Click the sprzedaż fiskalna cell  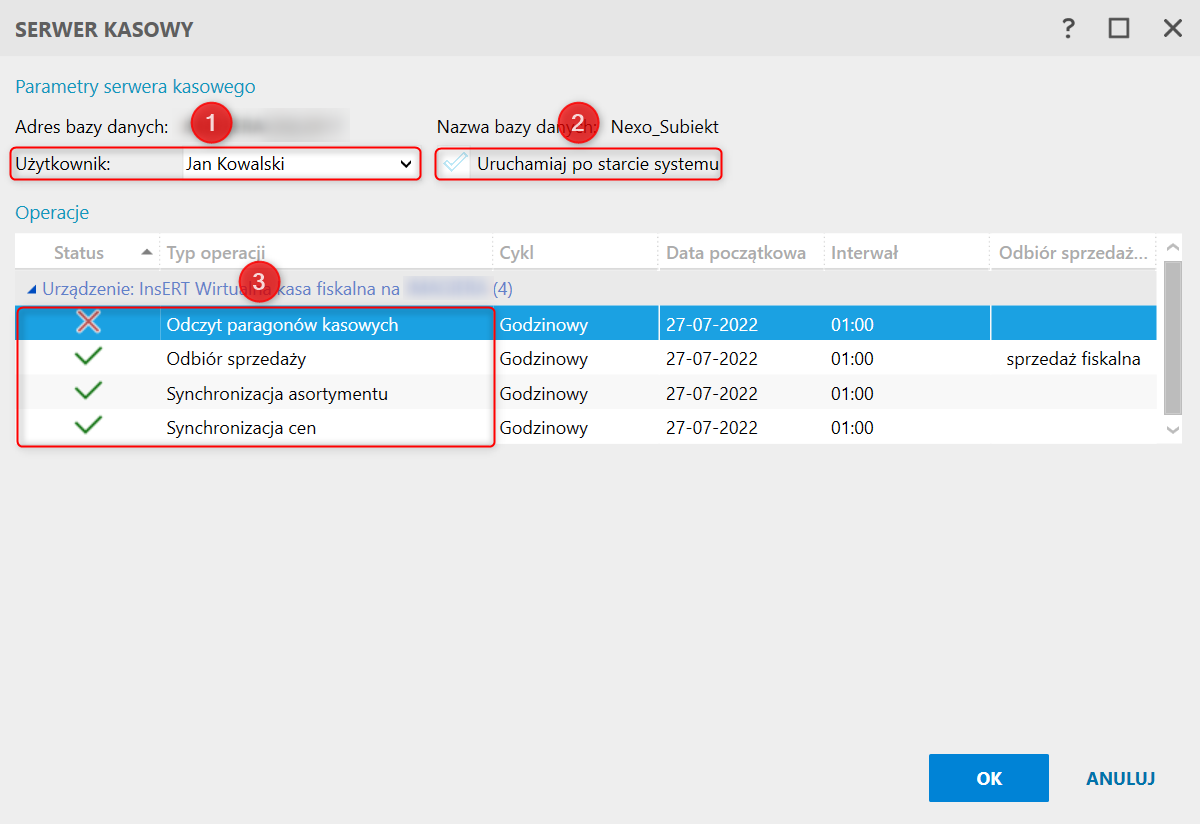tap(1073, 359)
